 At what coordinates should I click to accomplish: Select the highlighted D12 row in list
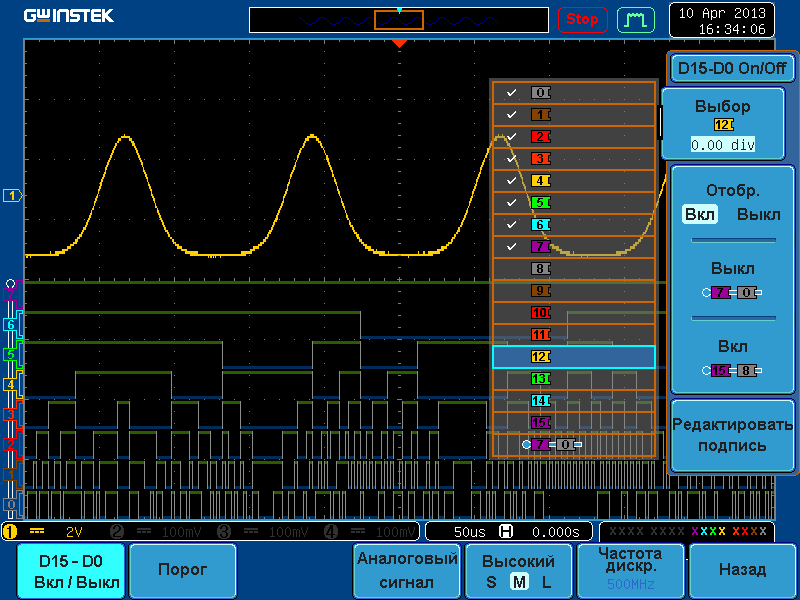573,357
